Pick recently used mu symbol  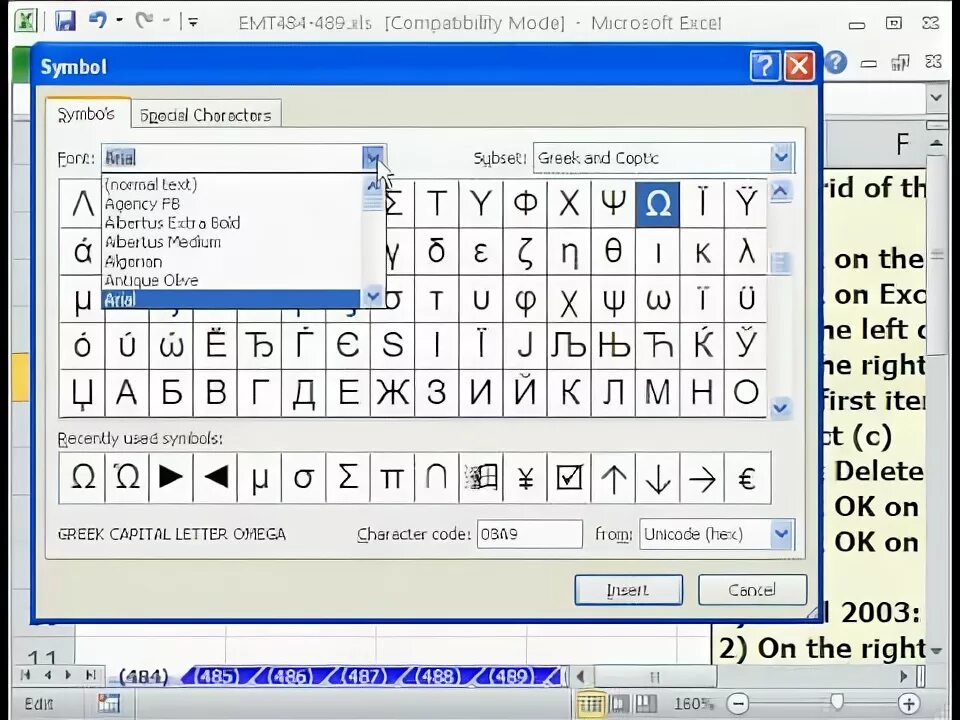coord(260,478)
